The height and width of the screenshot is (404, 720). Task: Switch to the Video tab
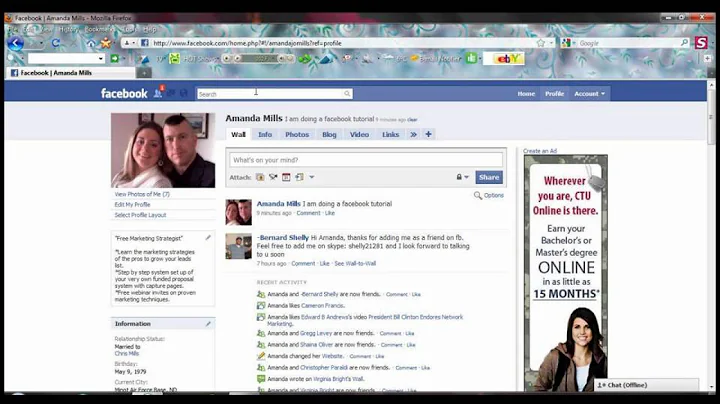pyautogui.click(x=359, y=135)
